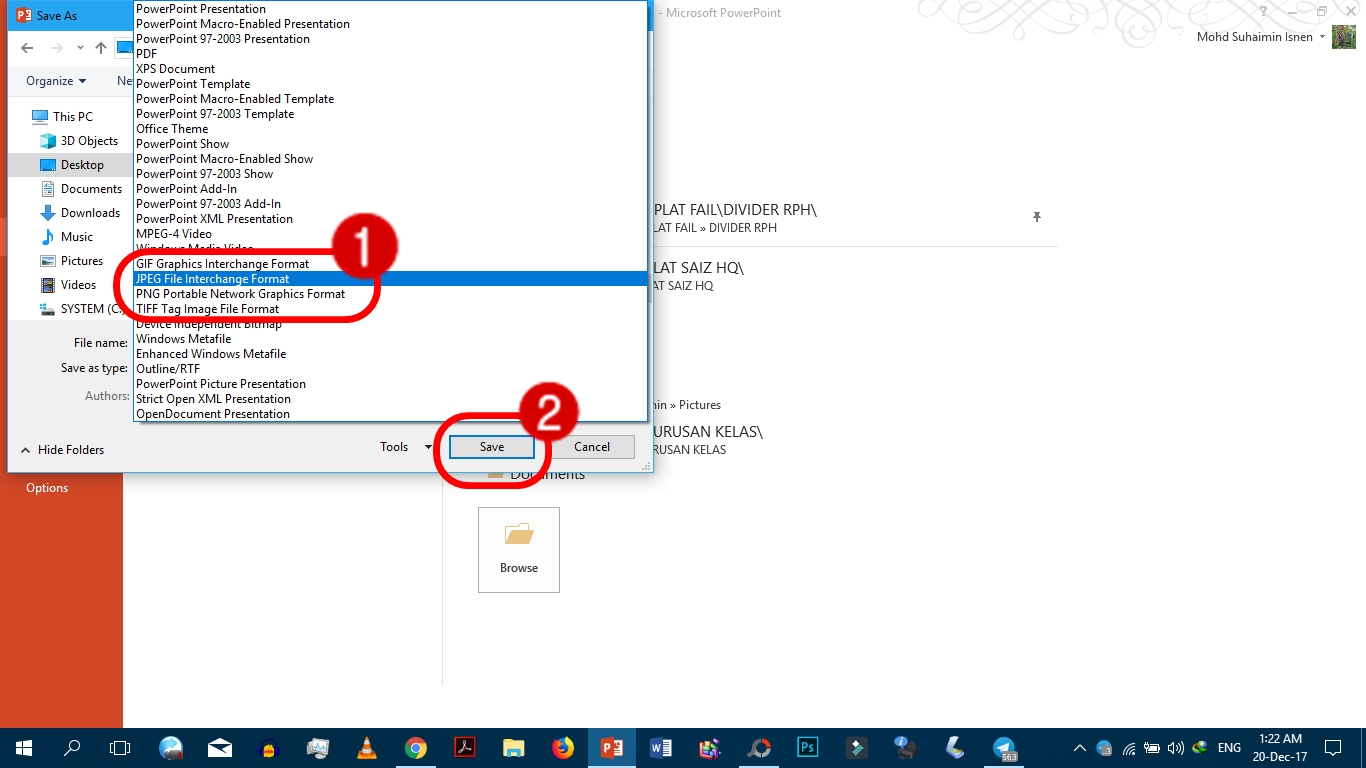1366x768 pixels.
Task: Select PowerPoint Macro-Enabled Show type
Action: pyautogui.click(x=391, y=159)
